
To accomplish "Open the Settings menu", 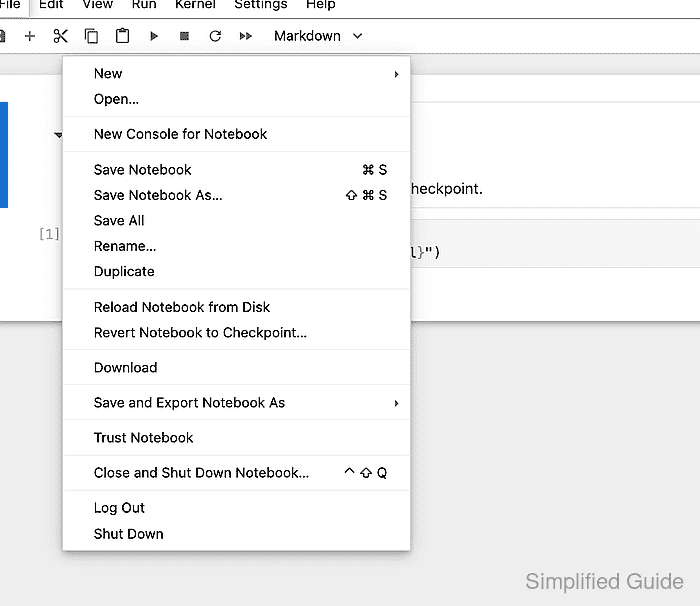I will pyautogui.click(x=261, y=5).
